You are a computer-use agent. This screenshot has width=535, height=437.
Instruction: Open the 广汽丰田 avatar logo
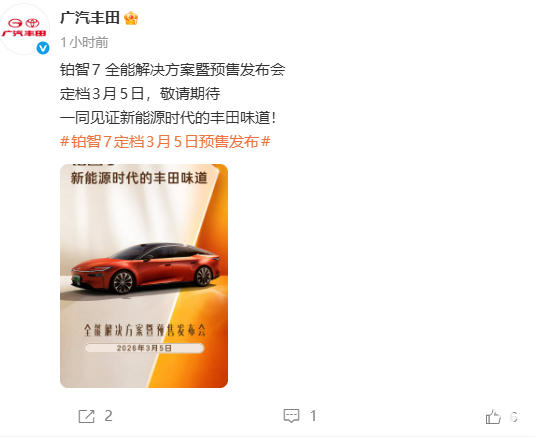(24, 29)
